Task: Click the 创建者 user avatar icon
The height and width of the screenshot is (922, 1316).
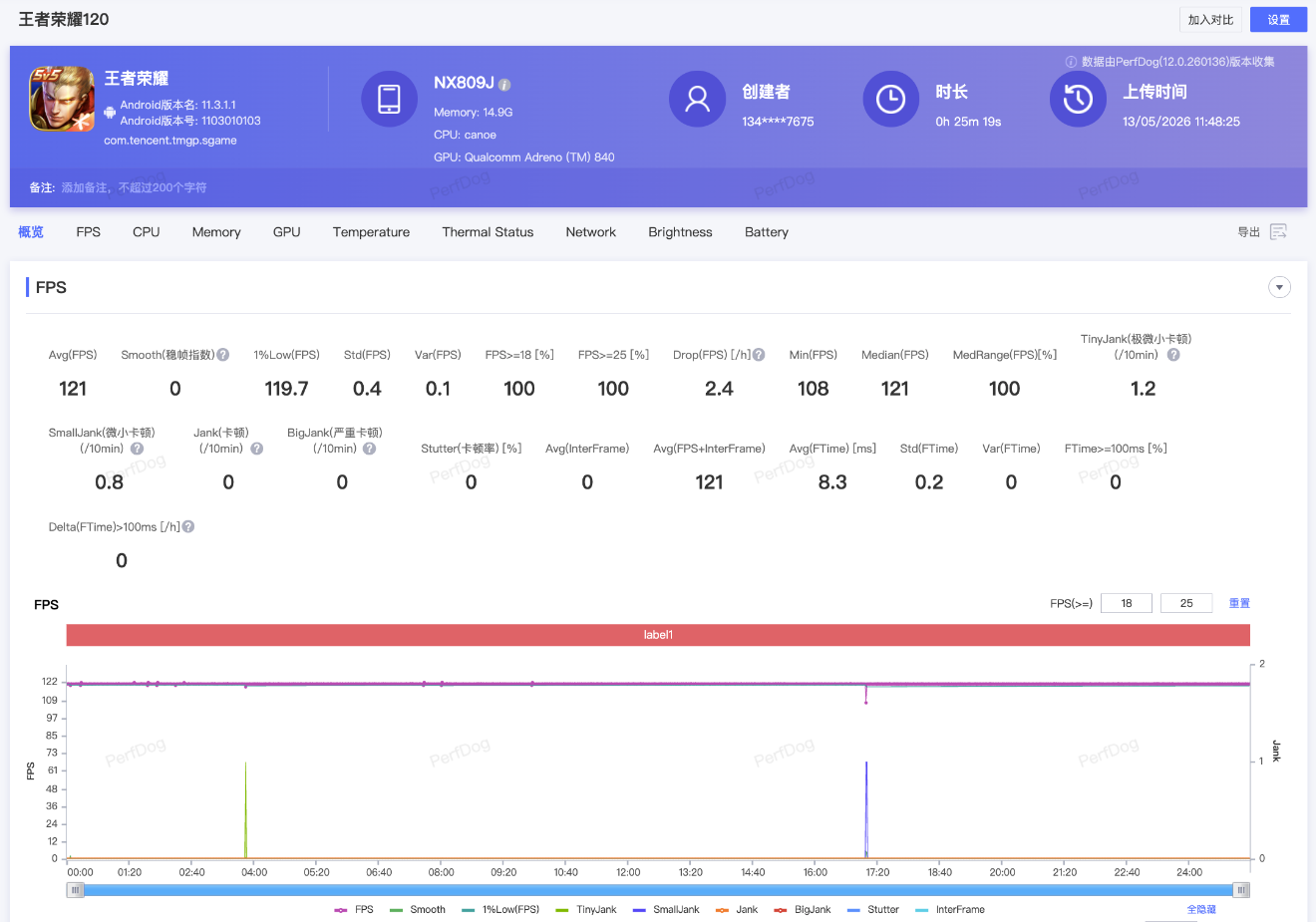Action: click(x=697, y=99)
